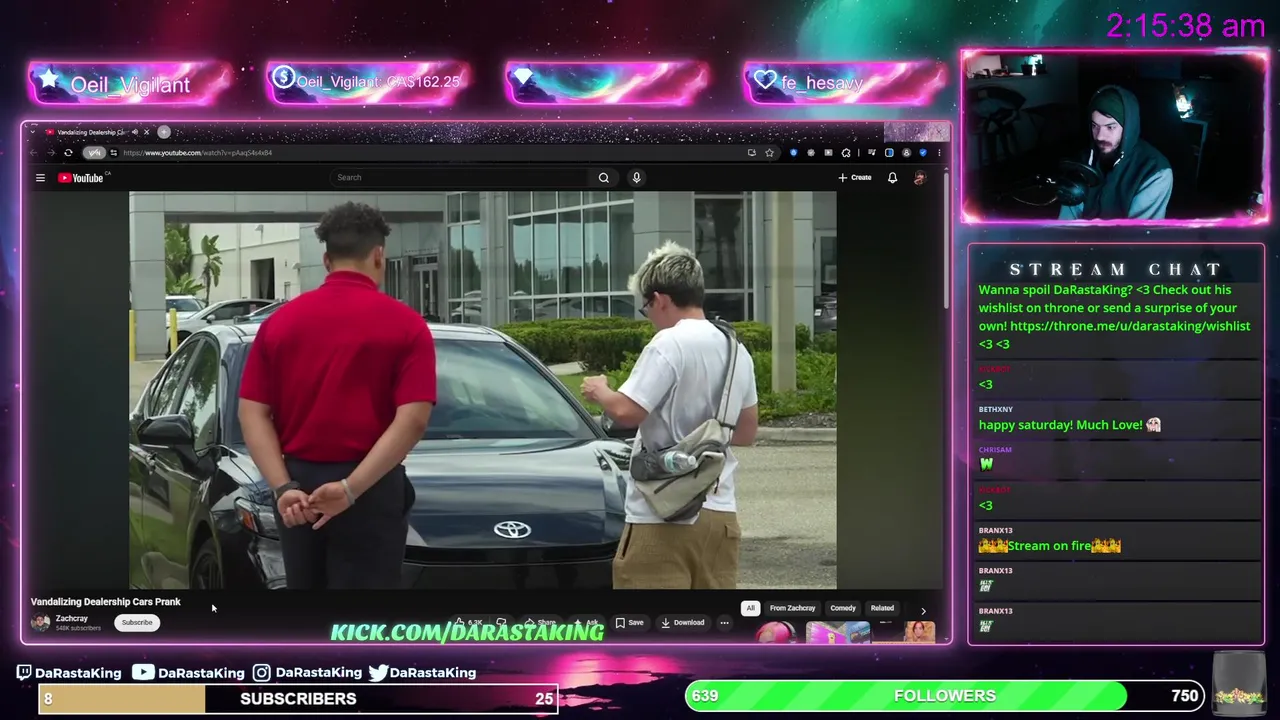Toggle the browser side panel icon

point(889,152)
